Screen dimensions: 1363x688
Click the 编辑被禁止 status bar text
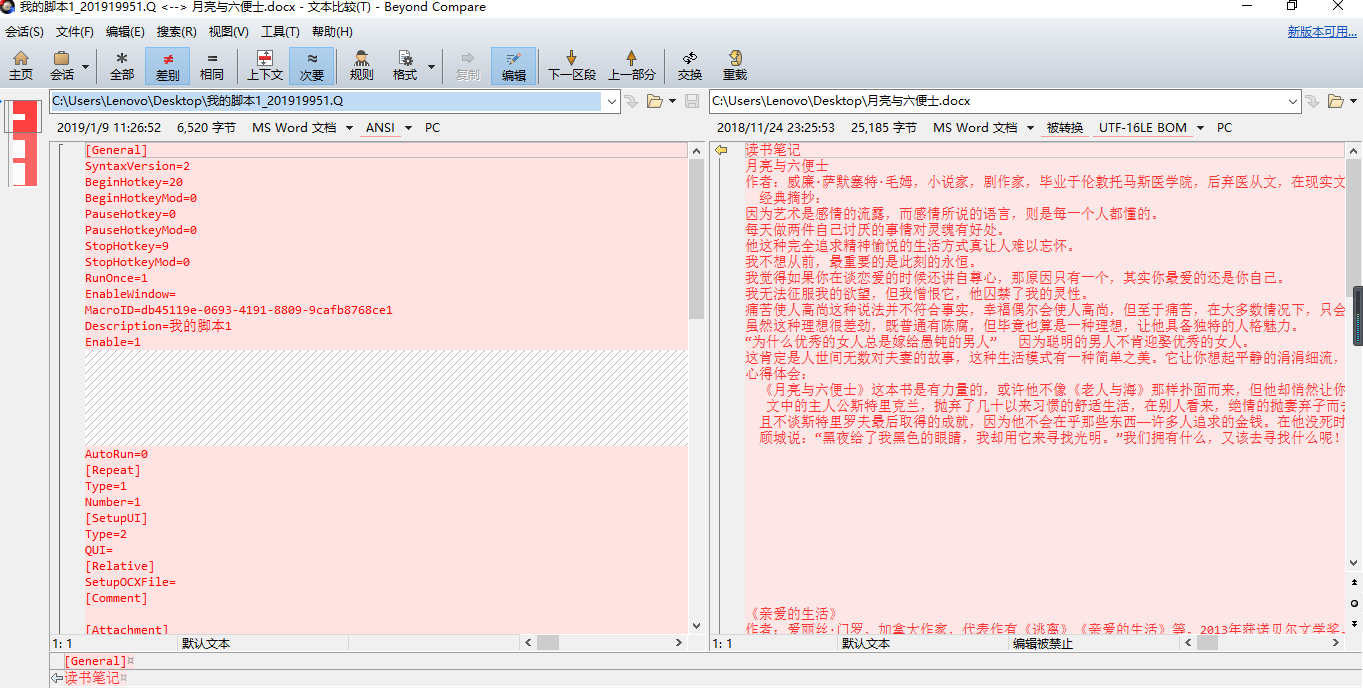tap(1042, 644)
